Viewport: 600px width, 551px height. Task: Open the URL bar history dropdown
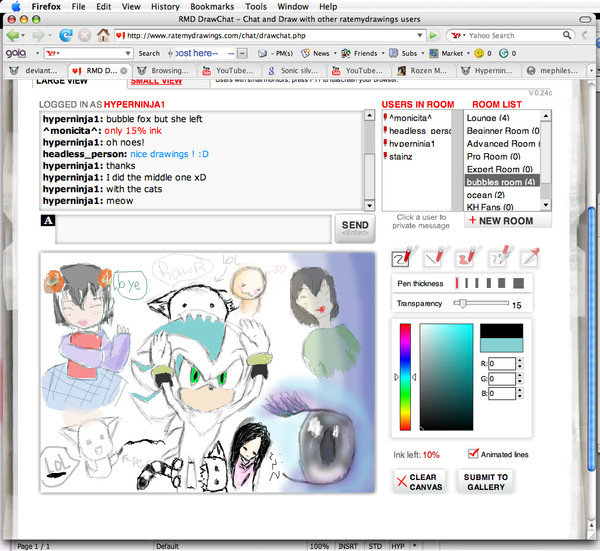pos(420,35)
